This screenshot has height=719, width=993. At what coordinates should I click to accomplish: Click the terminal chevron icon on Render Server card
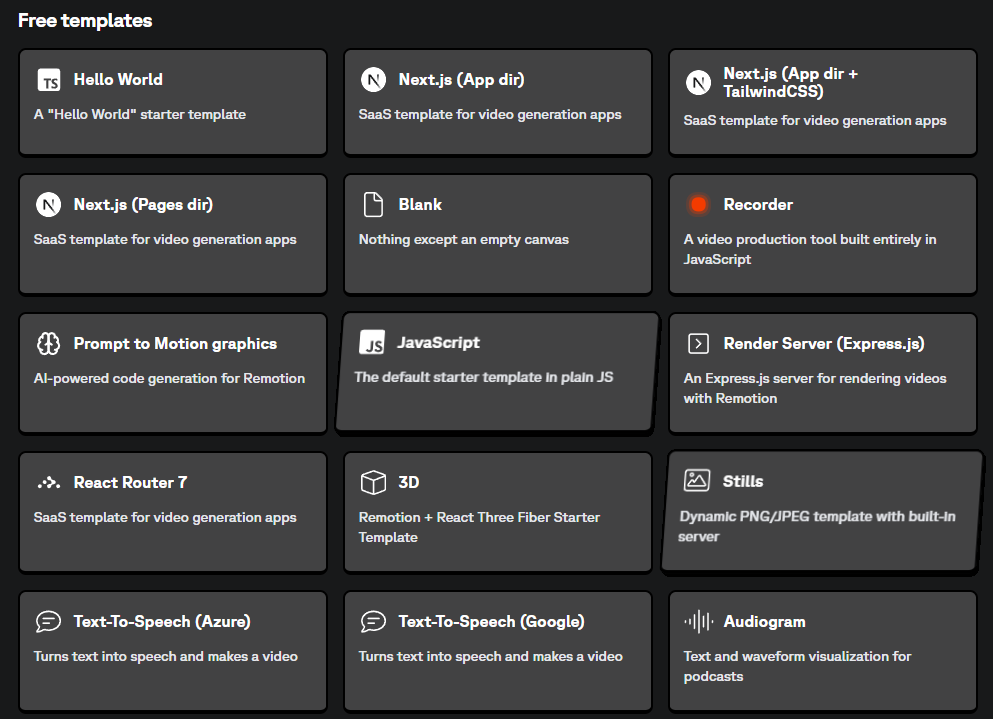[x=698, y=343]
